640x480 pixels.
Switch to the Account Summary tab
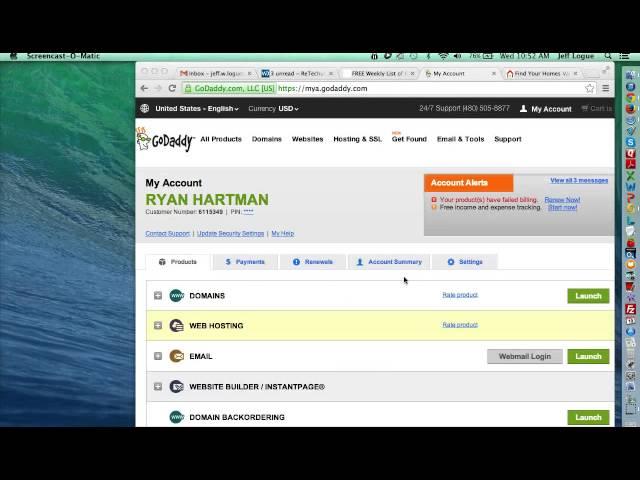coord(389,262)
